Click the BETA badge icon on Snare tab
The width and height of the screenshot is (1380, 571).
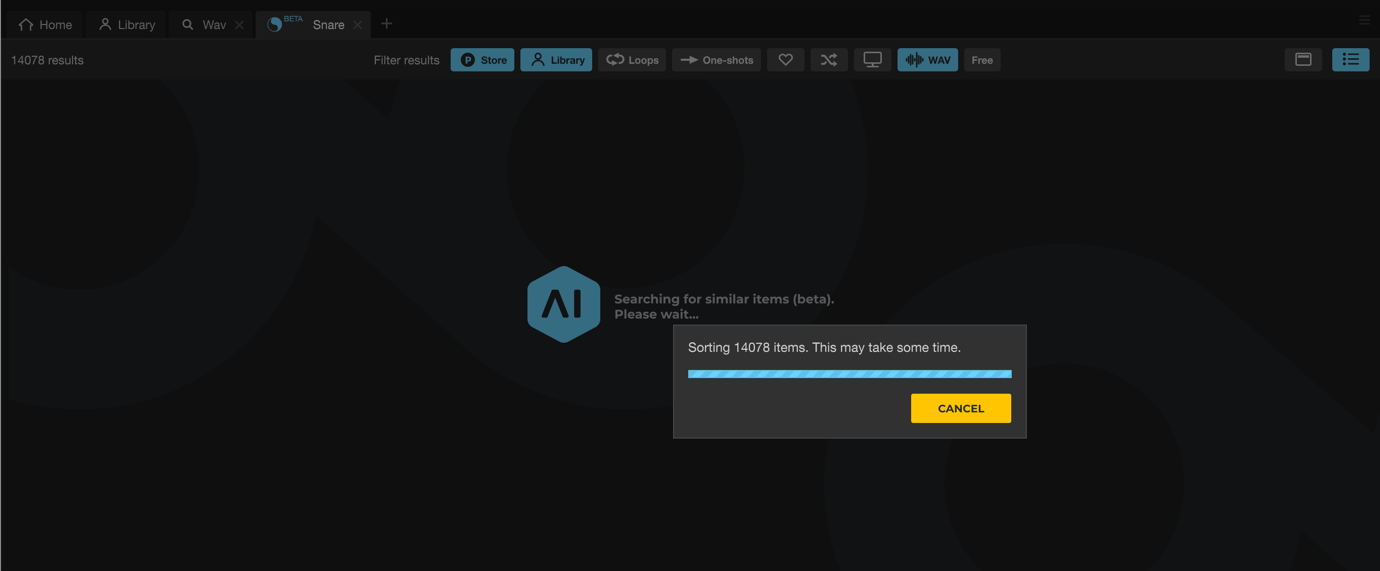point(284,22)
